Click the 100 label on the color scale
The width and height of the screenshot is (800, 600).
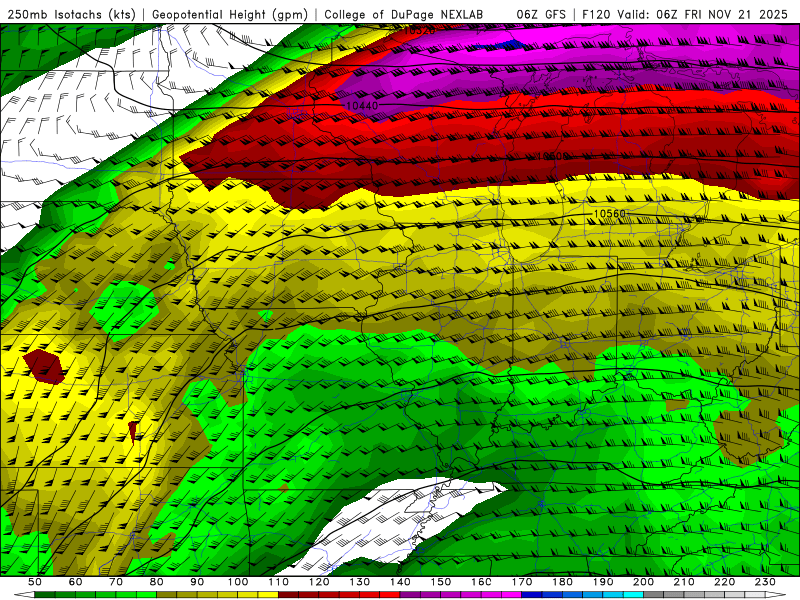point(238,582)
